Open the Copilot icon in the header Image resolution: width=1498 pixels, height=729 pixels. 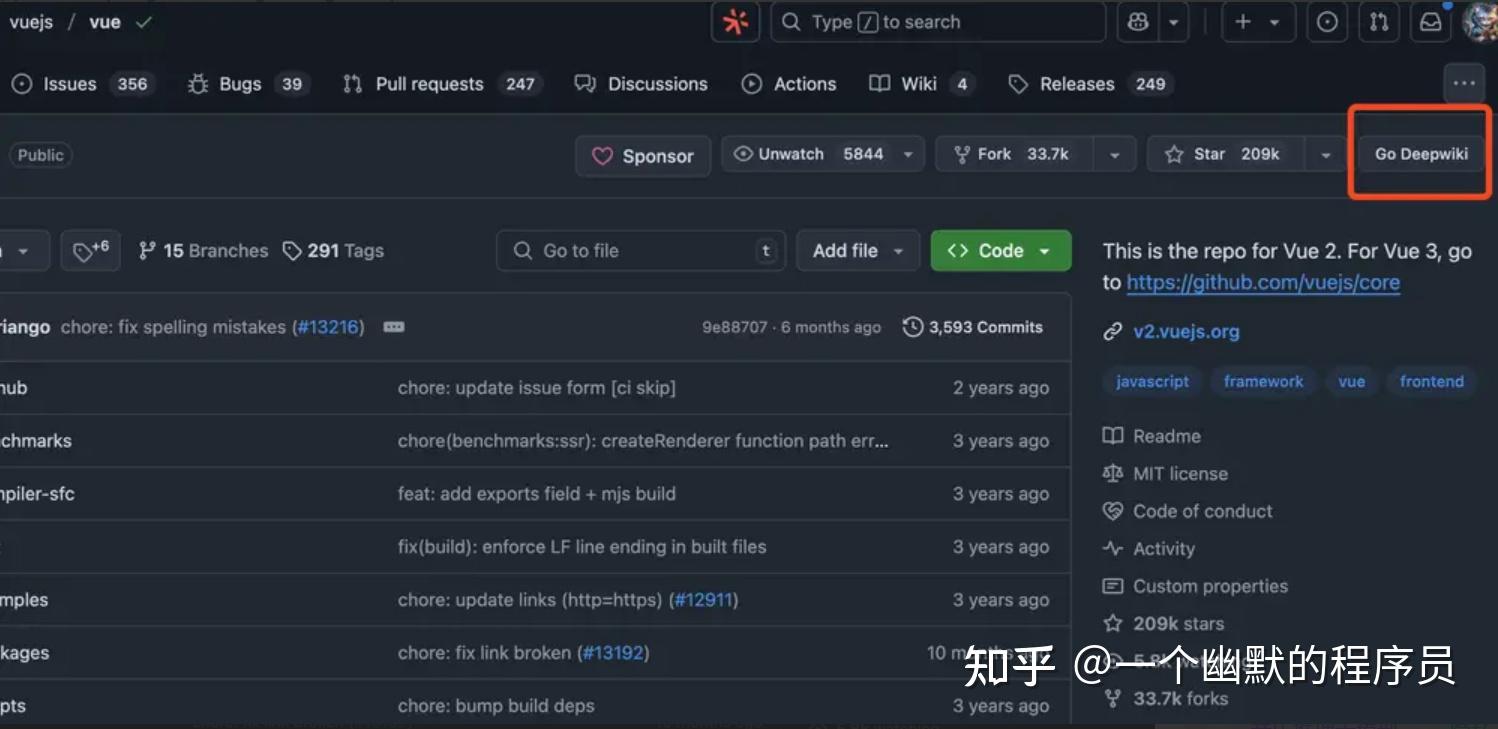click(x=1138, y=21)
